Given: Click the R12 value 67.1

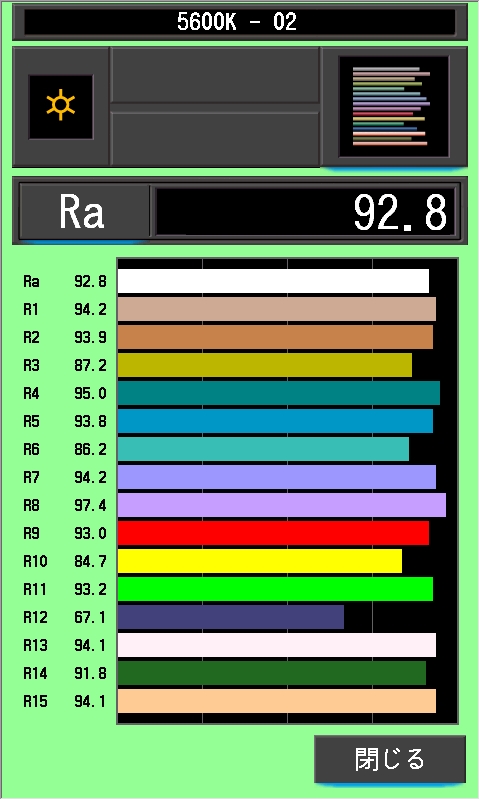Looking at the screenshot, I should 91,617.
